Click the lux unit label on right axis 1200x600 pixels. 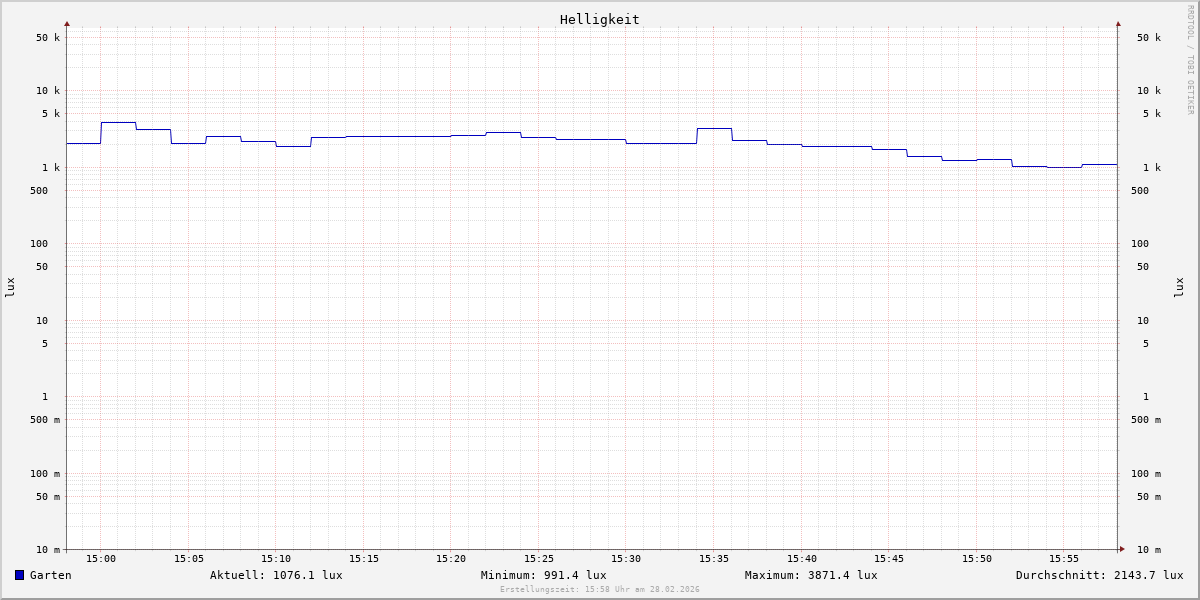coord(1179,288)
